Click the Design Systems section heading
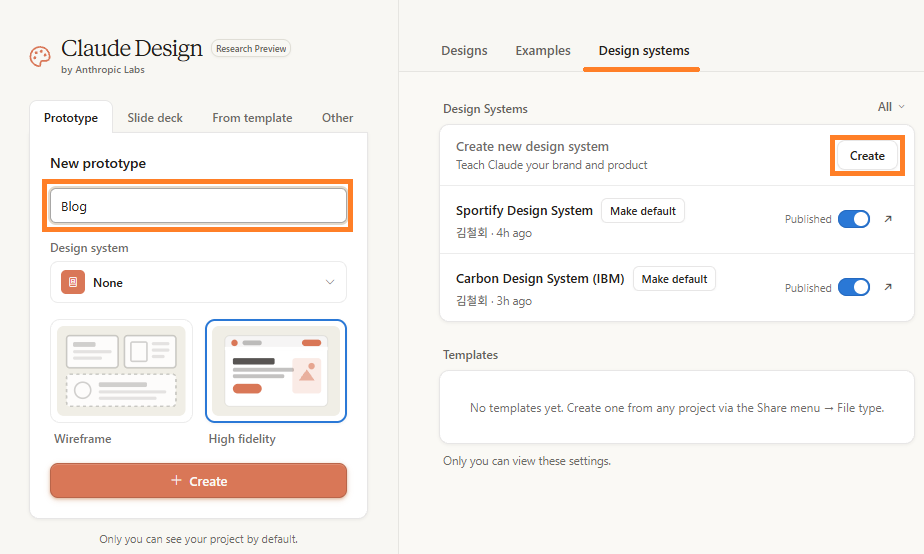This screenshot has height=554, width=924. (485, 109)
